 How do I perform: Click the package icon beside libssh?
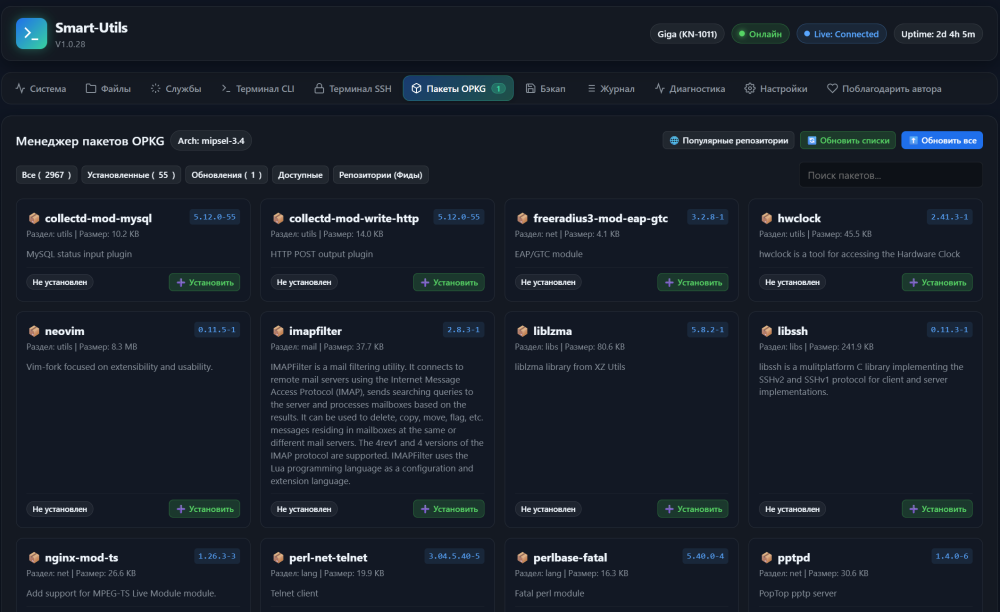pyautogui.click(x=767, y=331)
